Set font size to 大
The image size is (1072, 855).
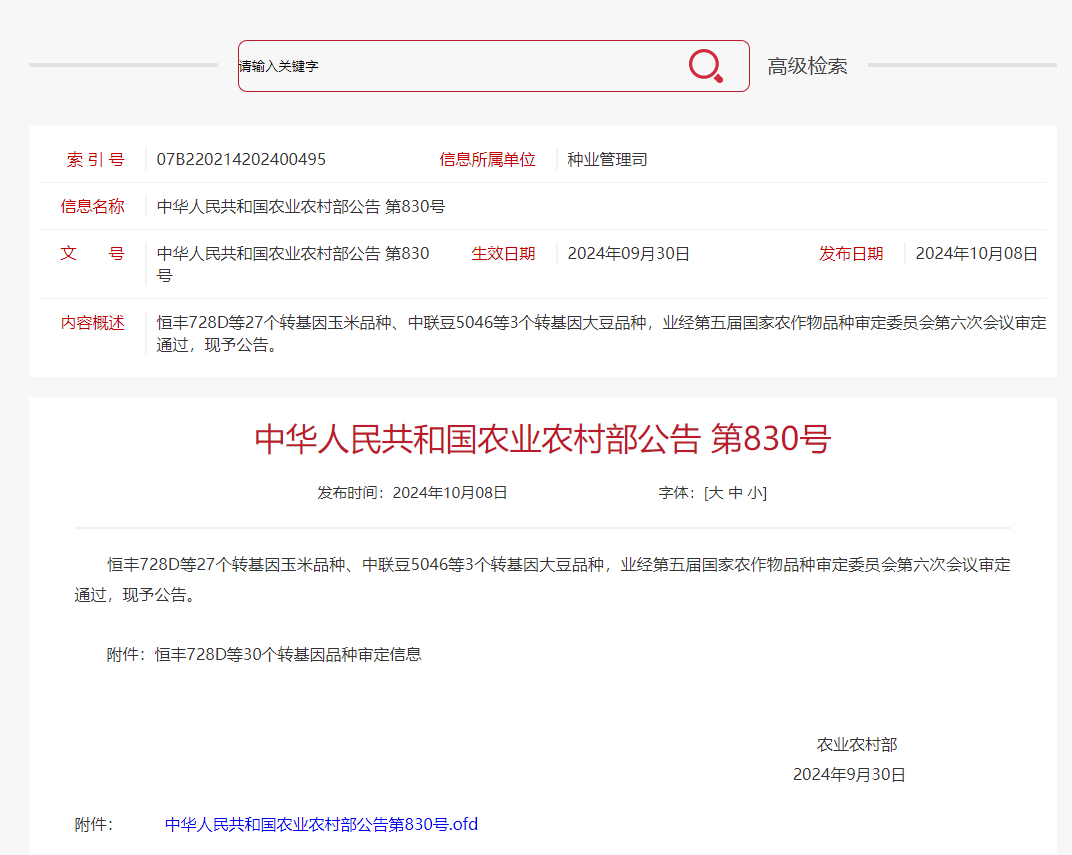click(x=715, y=493)
